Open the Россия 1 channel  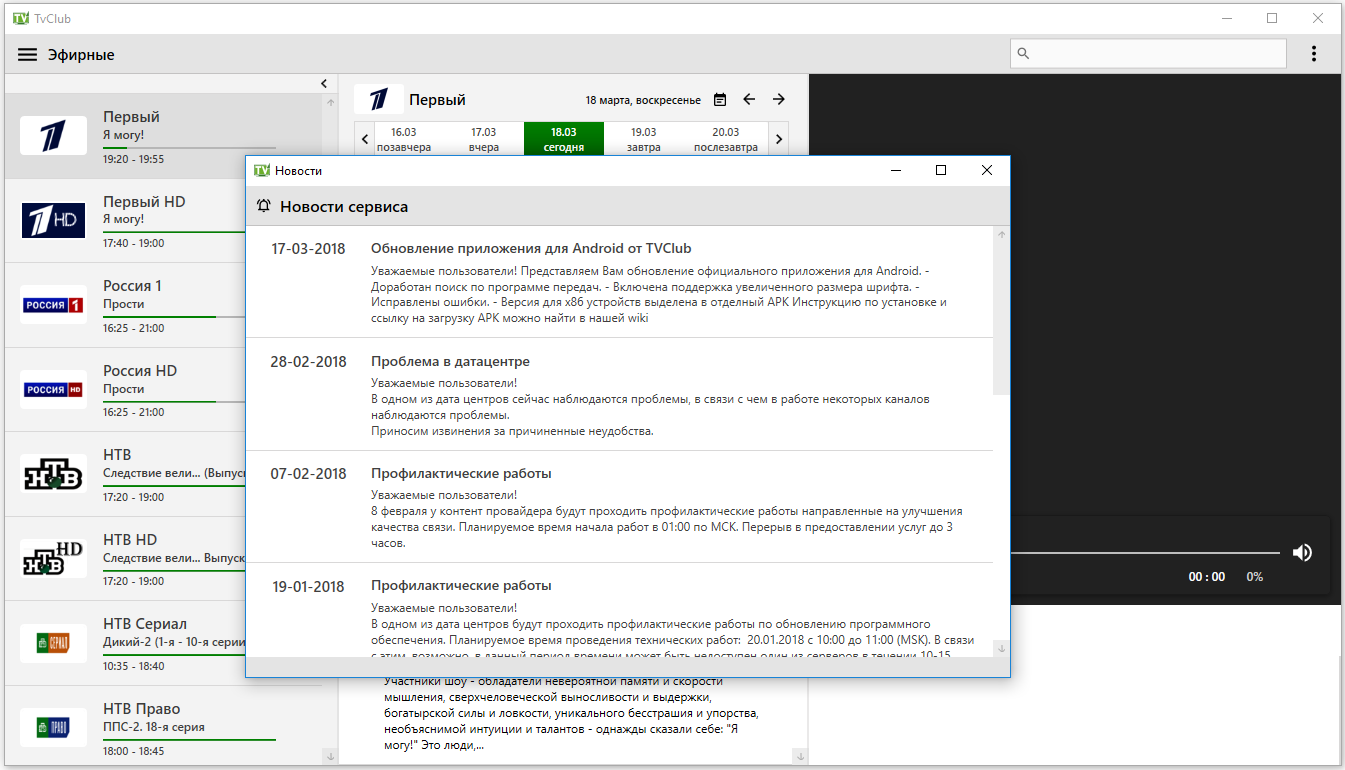pos(164,305)
